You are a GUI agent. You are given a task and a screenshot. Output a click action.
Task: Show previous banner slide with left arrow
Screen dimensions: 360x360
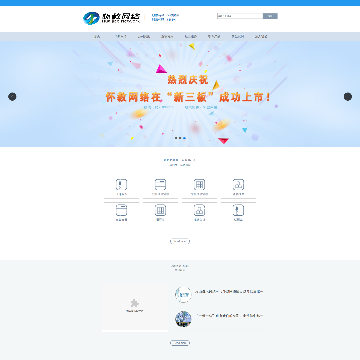(12, 97)
